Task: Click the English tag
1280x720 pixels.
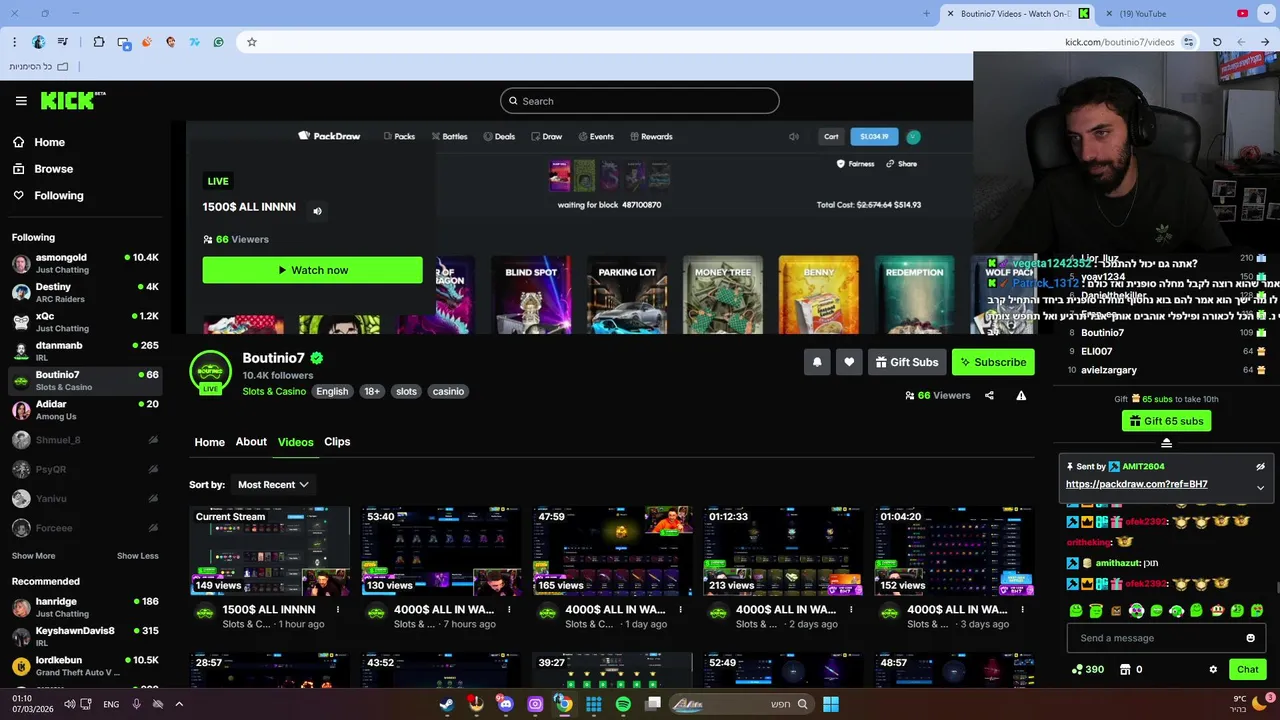Action: [332, 391]
